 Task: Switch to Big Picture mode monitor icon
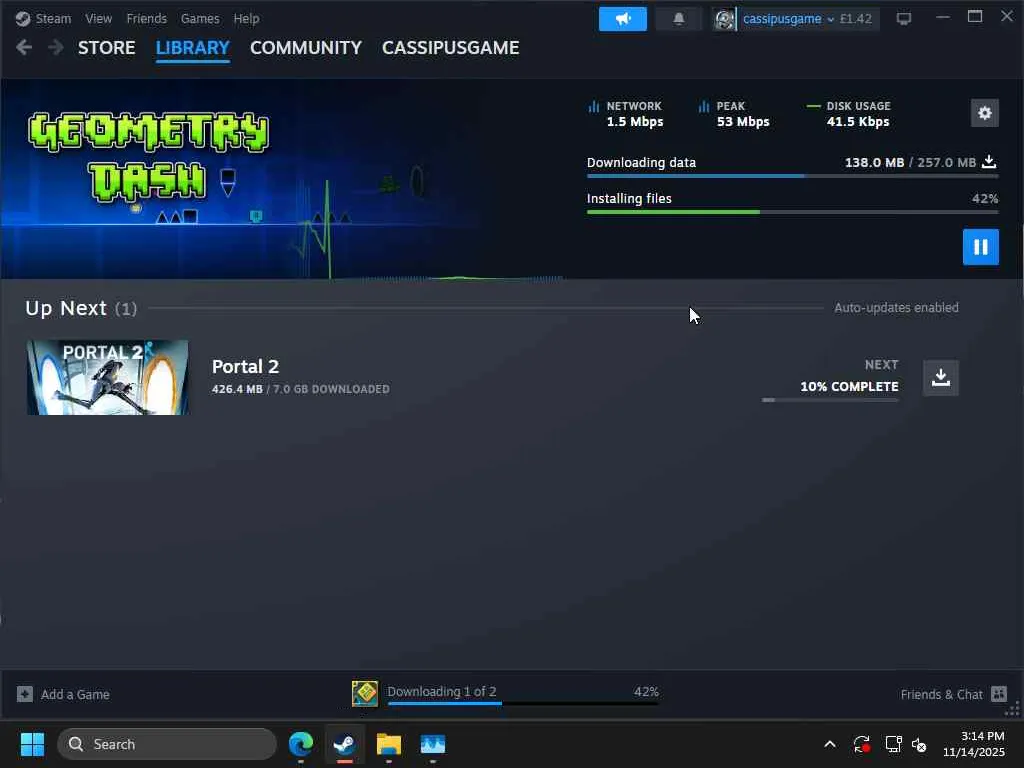(903, 19)
